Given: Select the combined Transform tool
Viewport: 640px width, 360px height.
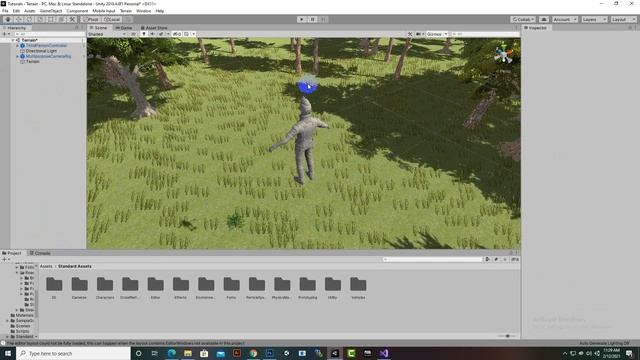Looking at the screenshot, I should (61, 19).
